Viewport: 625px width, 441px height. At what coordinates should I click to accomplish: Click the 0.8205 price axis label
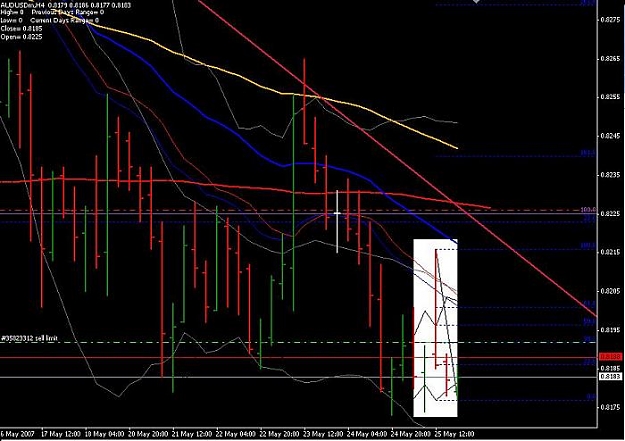610,291
